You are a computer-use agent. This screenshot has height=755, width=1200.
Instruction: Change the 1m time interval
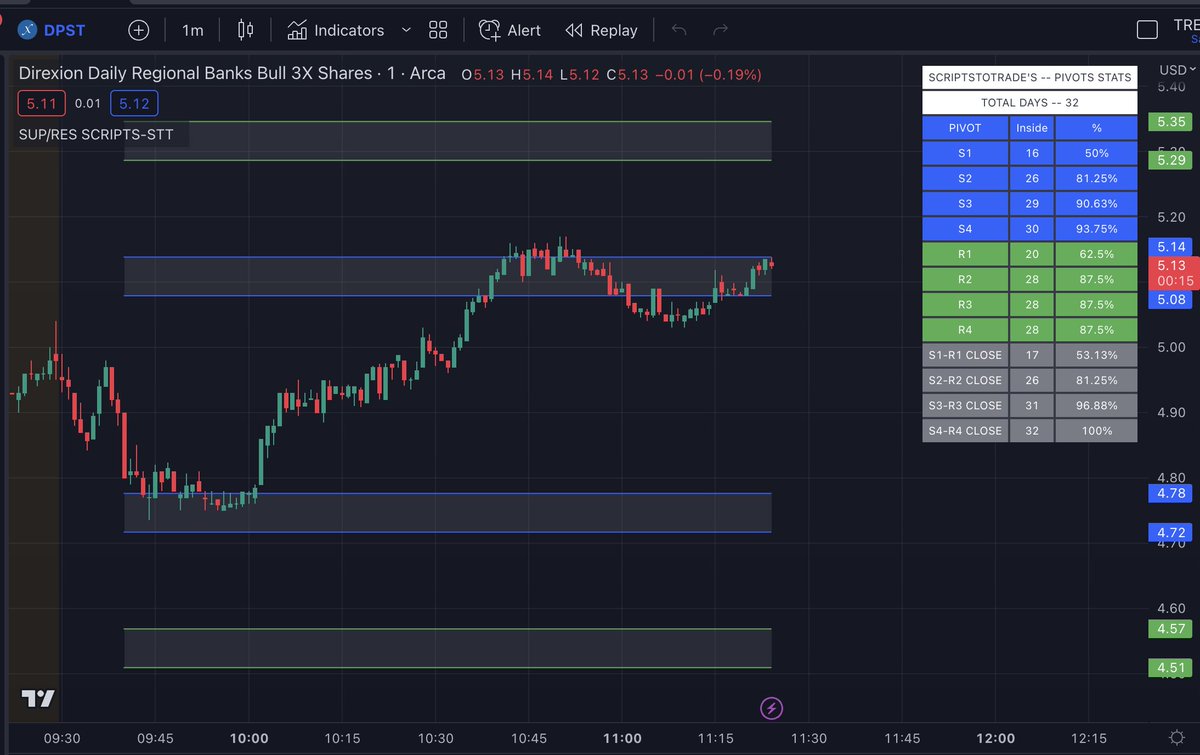[192, 30]
